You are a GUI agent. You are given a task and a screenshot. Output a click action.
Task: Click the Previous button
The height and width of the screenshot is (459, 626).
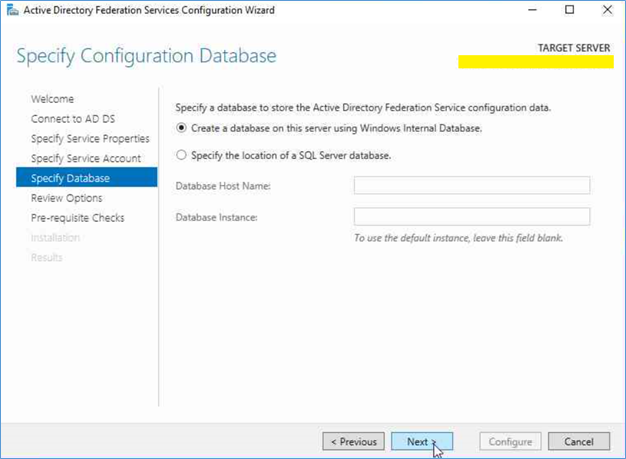(x=353, y=441)
